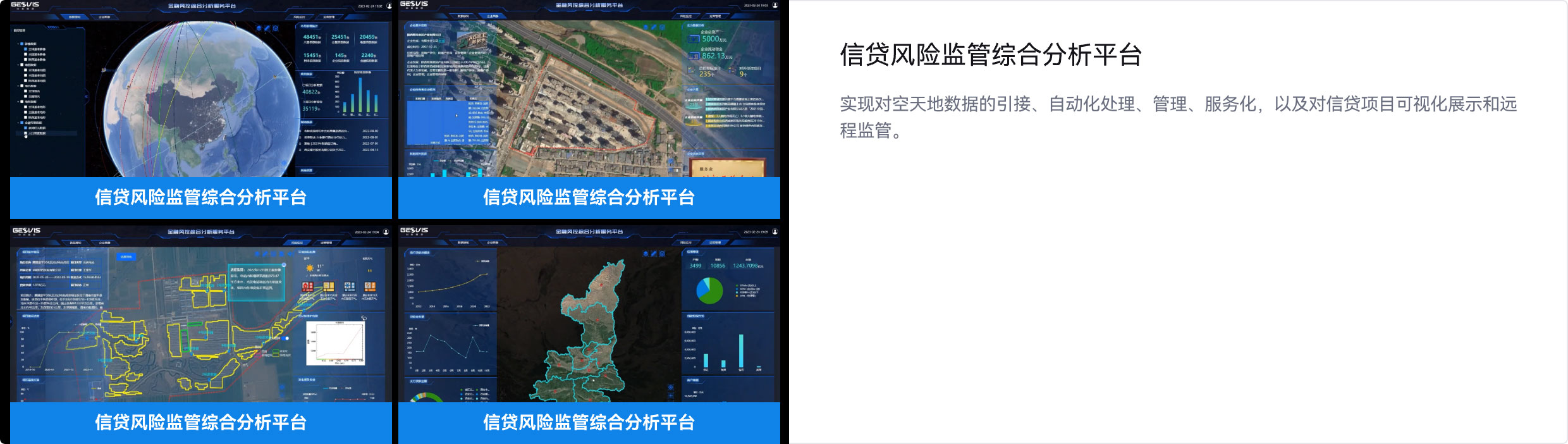Click the 862.13万元 funds value
Screen dimensions: 1568x444
[x=717, y=56]
